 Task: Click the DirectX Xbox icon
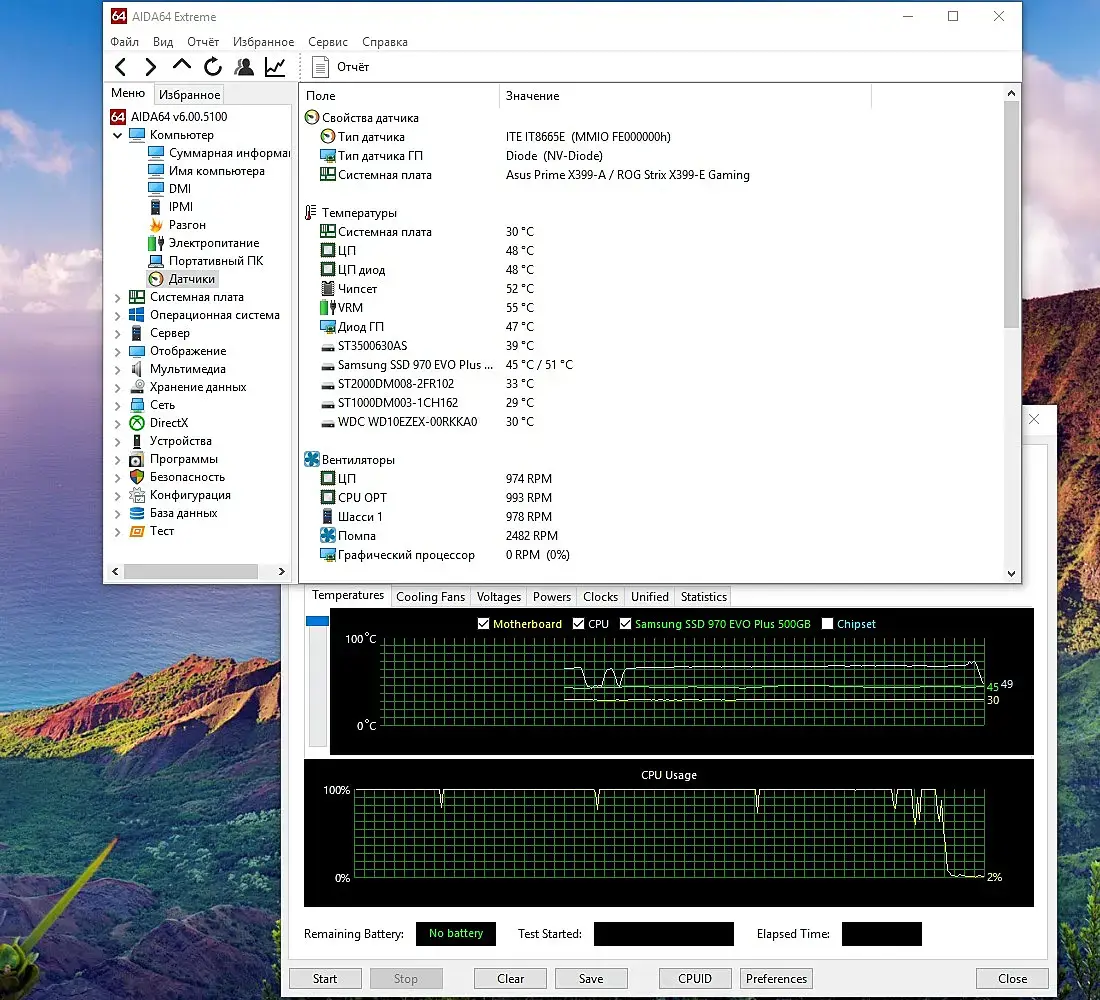click(137, 423)
